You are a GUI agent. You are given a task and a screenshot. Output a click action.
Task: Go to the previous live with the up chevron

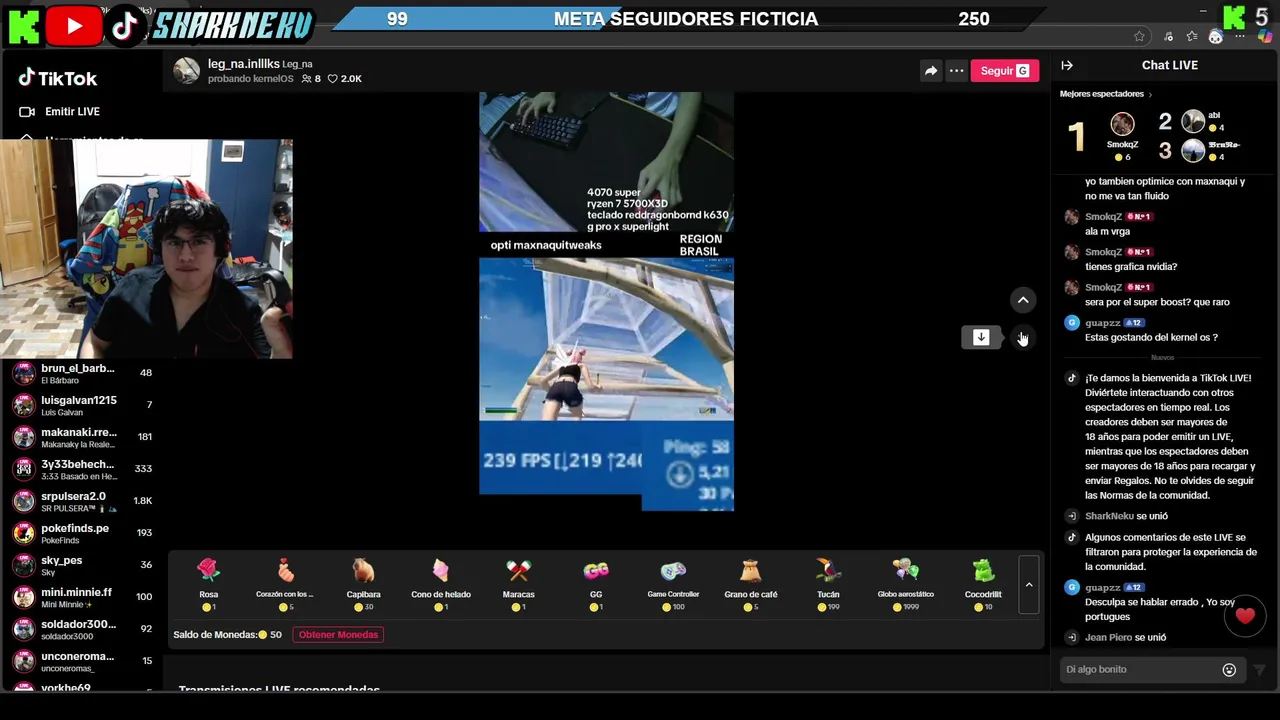(x=1023, y=300)
